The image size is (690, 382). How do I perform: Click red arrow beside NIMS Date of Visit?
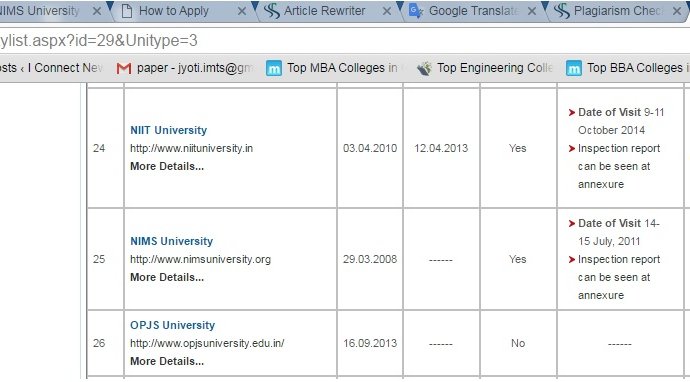pos(572,223)
